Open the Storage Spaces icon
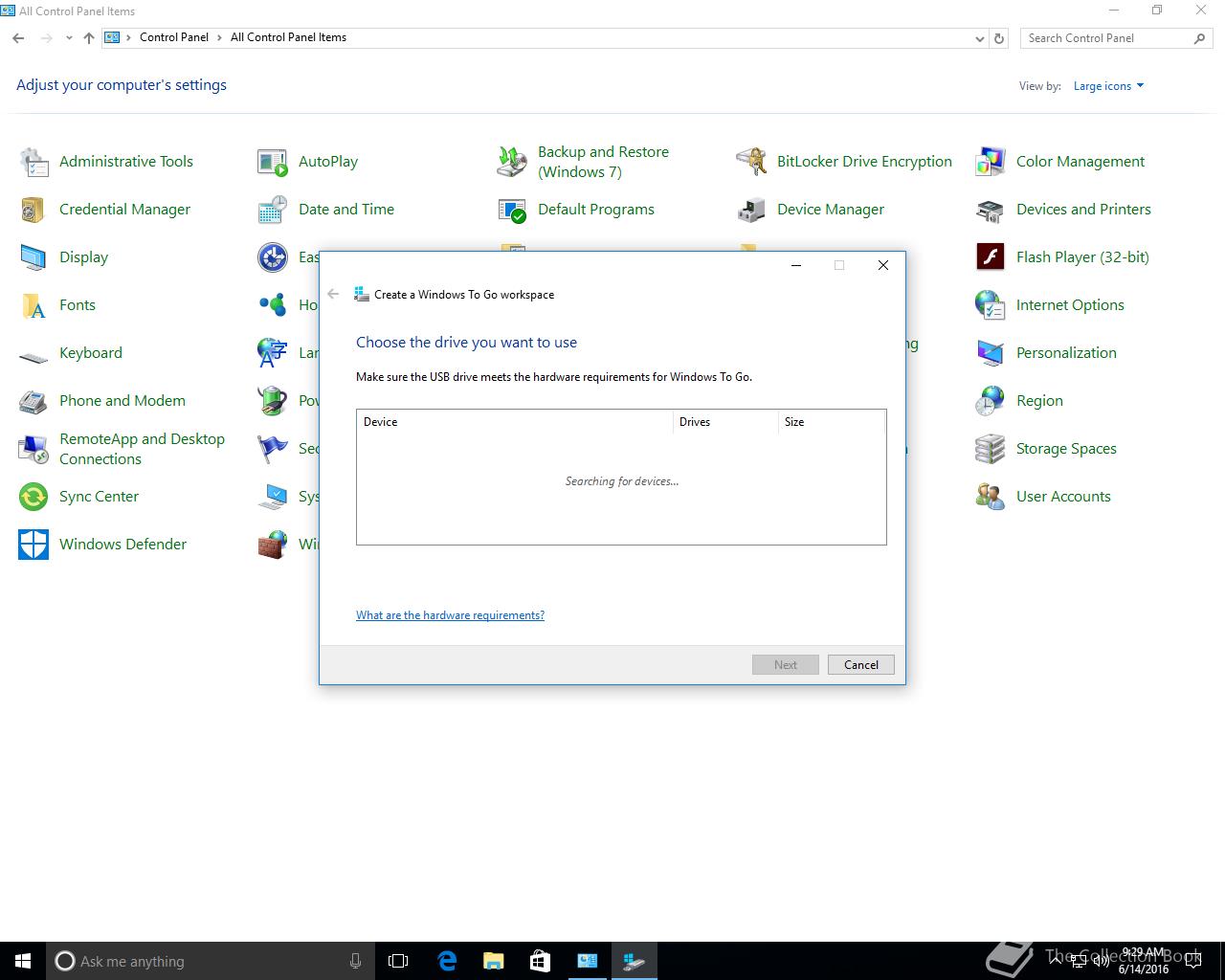1225x980 pixels. tap(991, 449)
